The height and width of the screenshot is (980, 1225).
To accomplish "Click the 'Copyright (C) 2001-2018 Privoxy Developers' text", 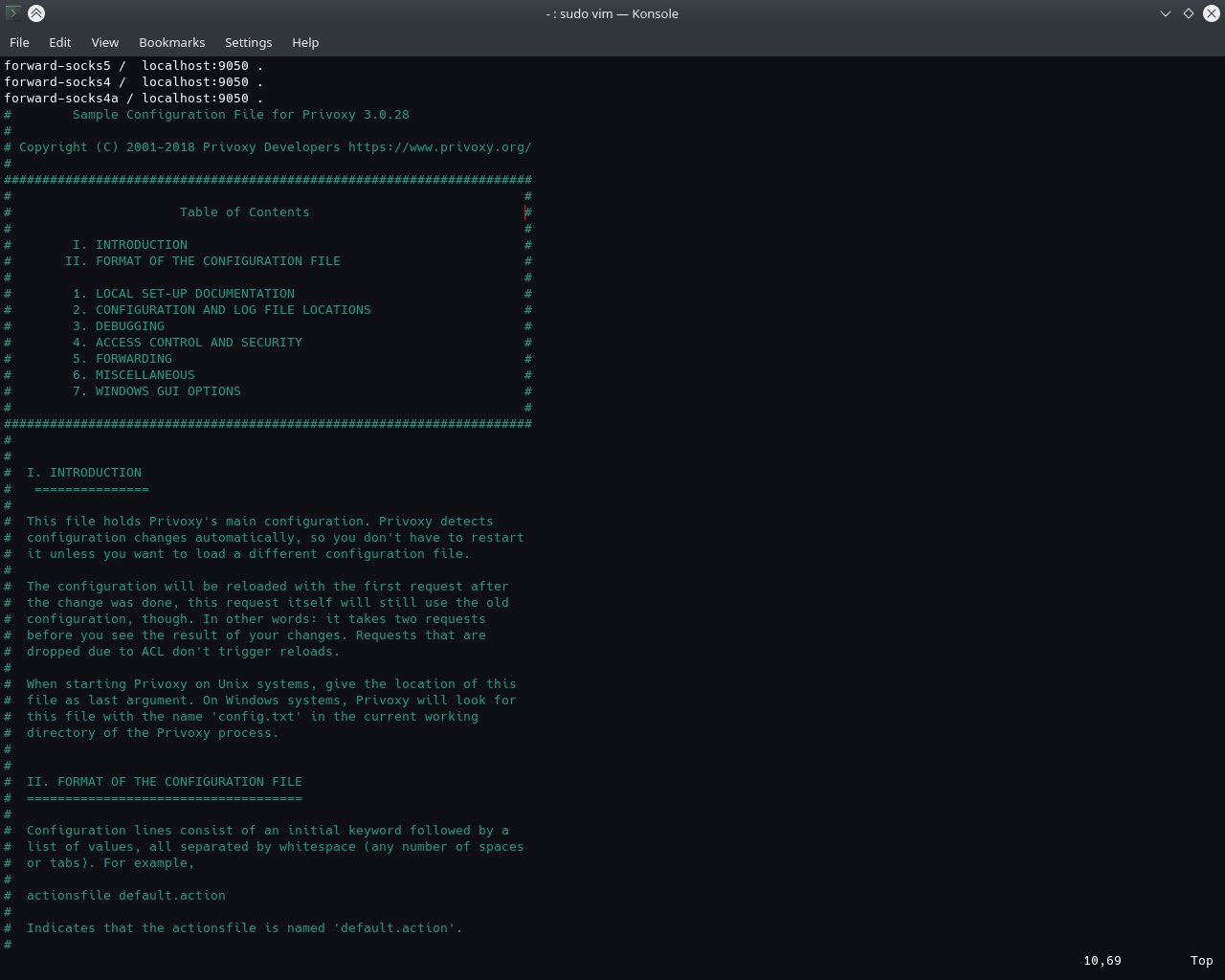I will coord(180,147).
